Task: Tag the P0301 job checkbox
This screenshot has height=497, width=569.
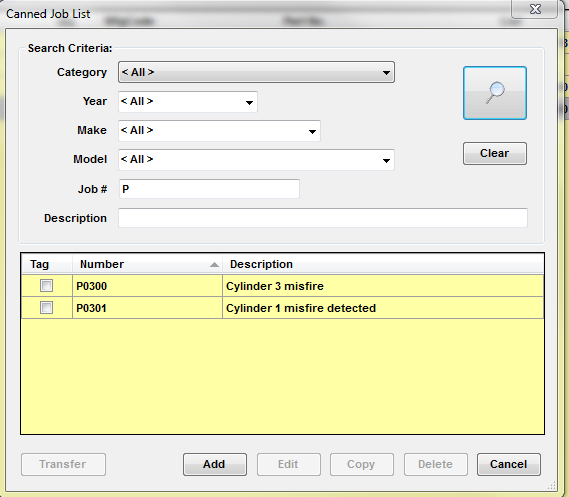Action: [x=46, y=308]
